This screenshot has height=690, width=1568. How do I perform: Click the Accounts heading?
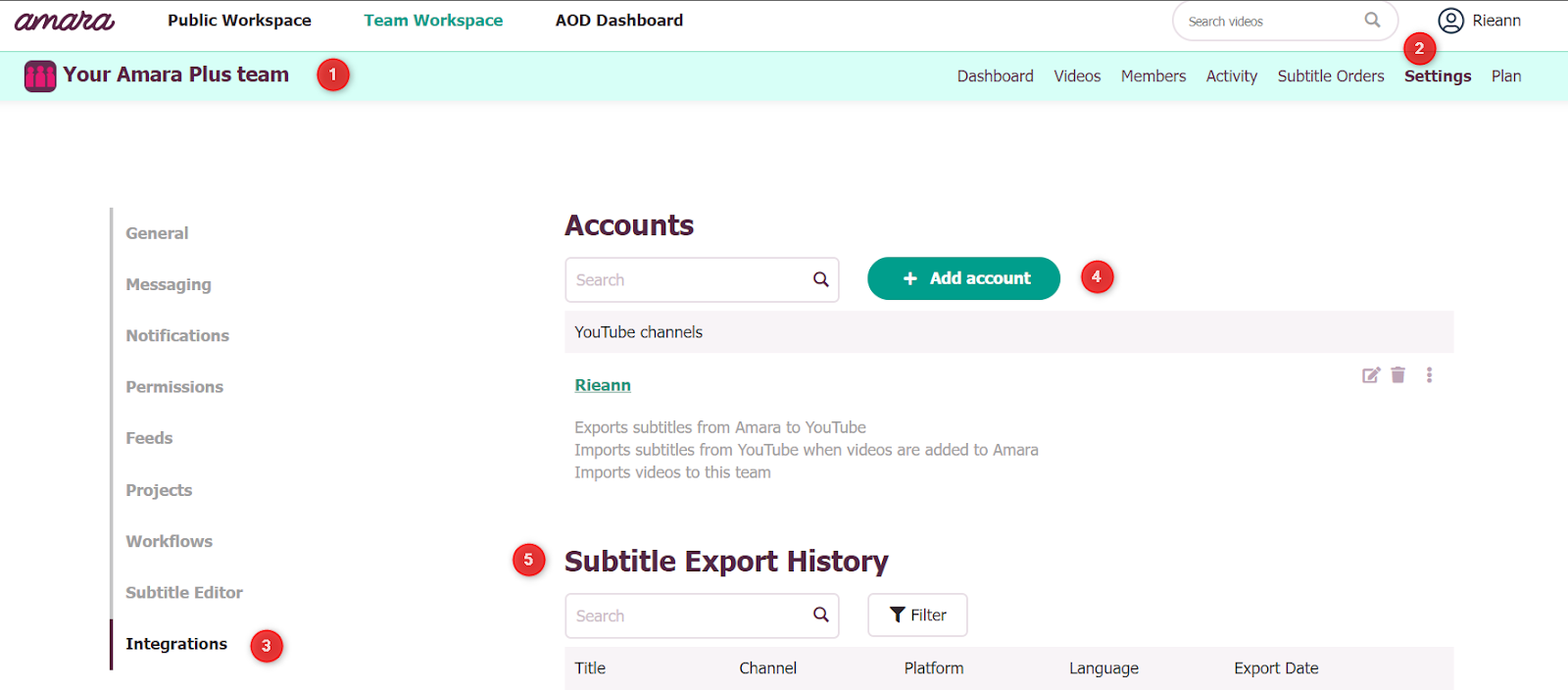(629, 225)
